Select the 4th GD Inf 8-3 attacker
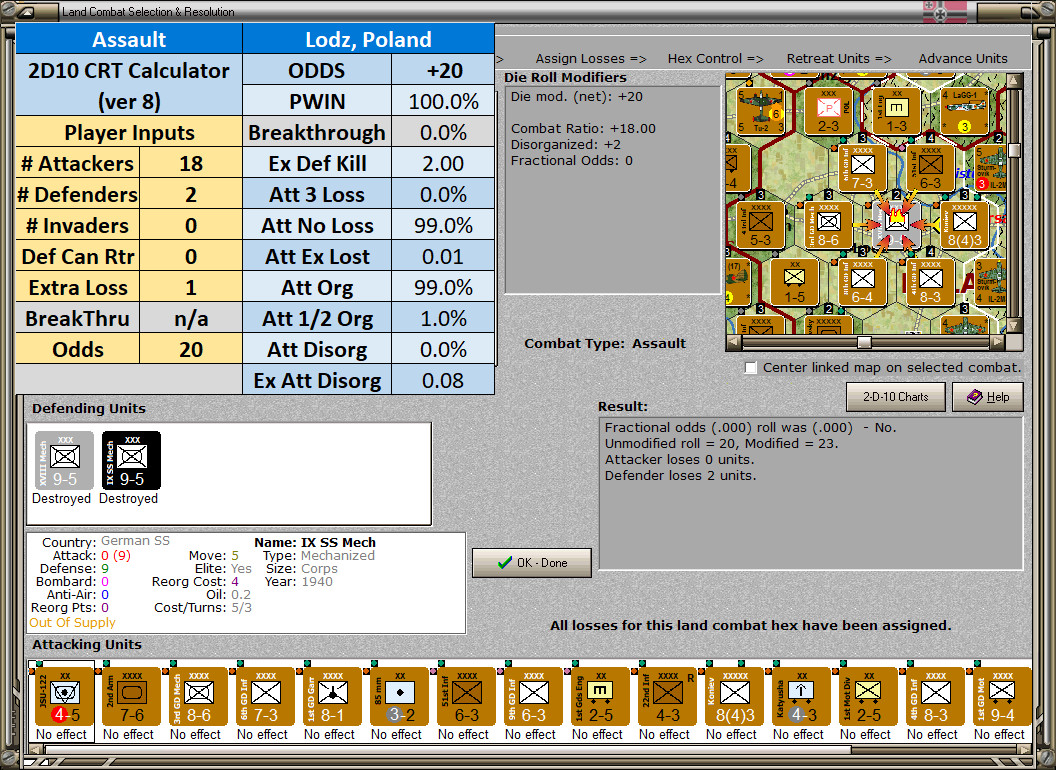This screenshot has width=1056, height=770. point(935,697)
